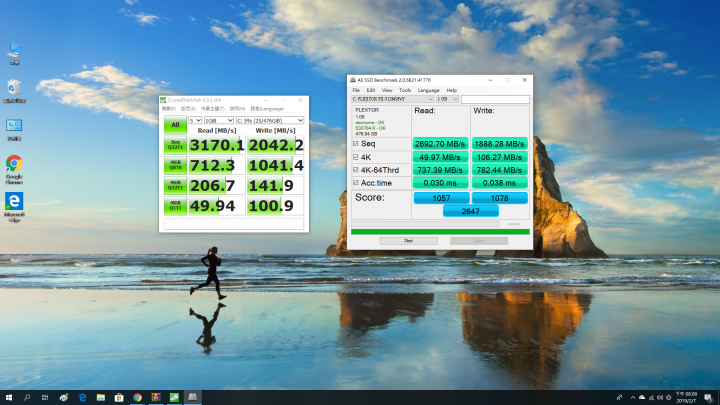The image size is (720, 405).
Task: Open This PC desktop icon
Action: pyautogui.click(x=14, y=50)
